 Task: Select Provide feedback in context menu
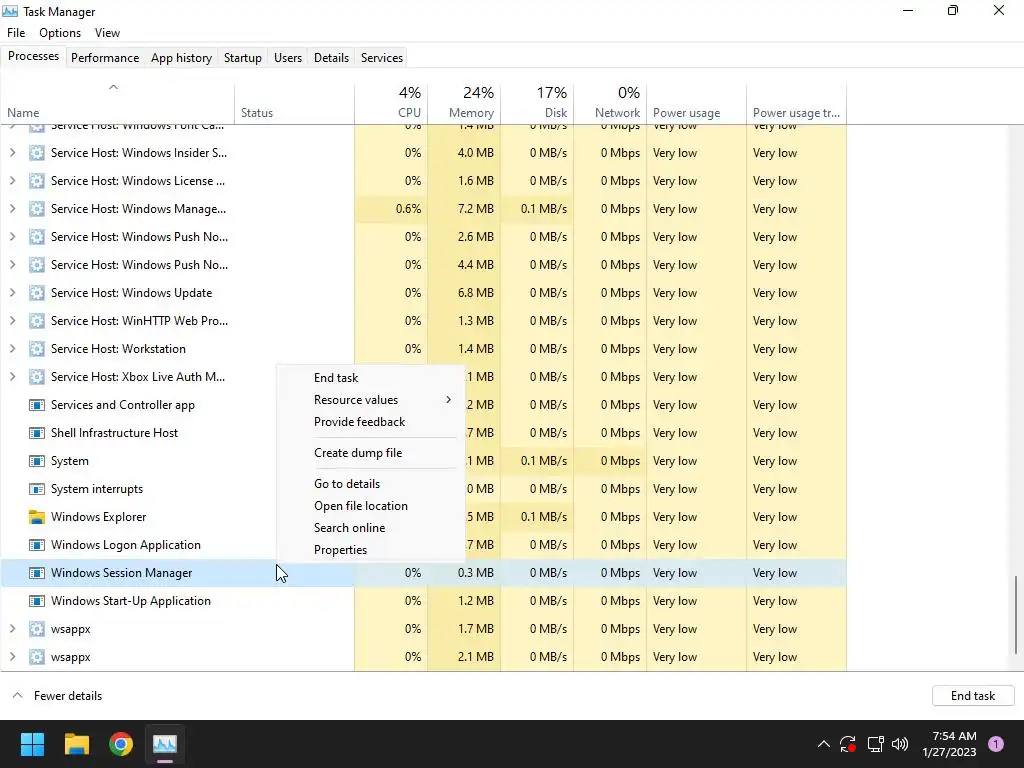pos(370,422)
